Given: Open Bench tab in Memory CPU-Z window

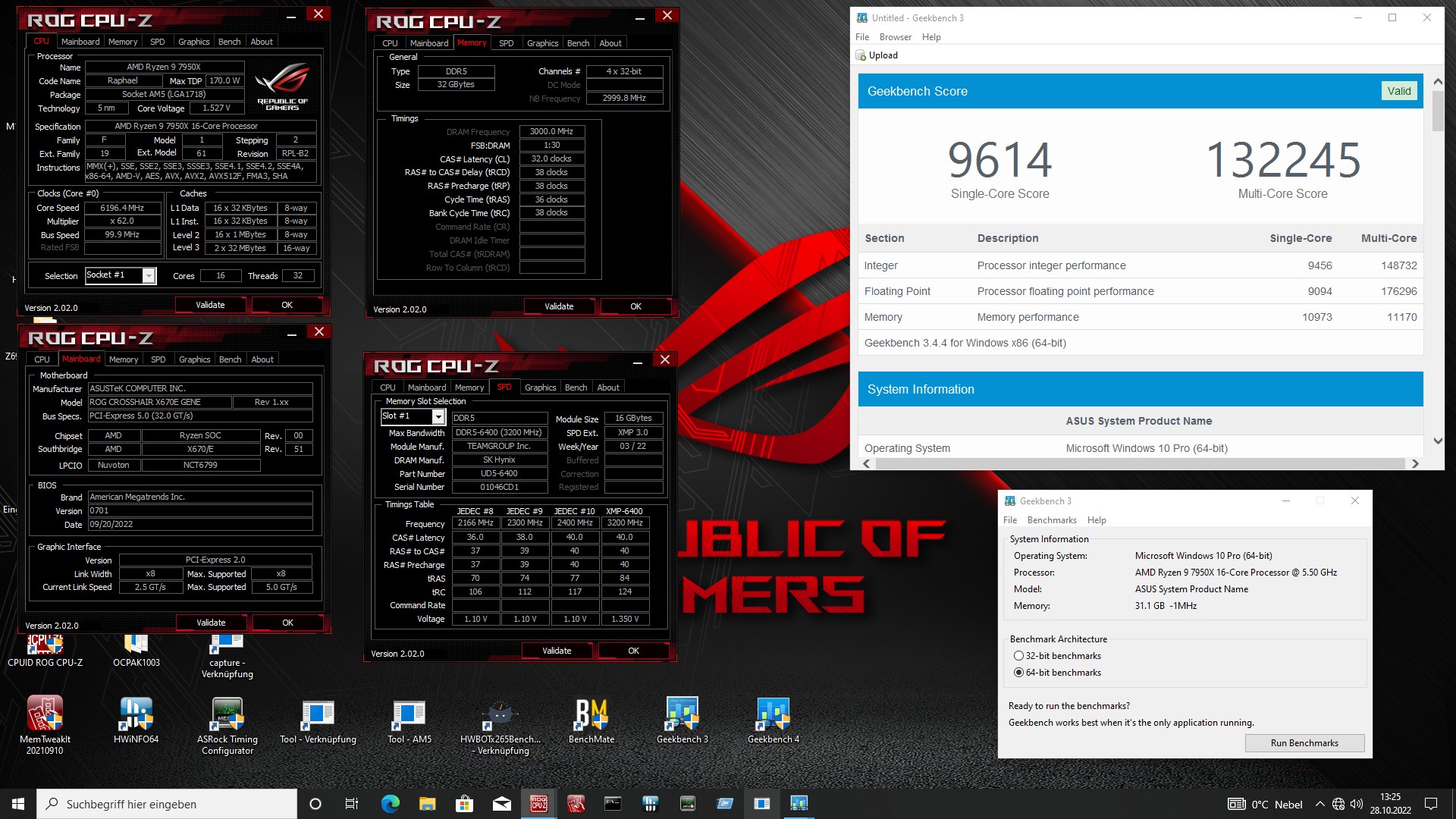Looking at the screenshot, I should pyautogui.click(x=578, y=43).
